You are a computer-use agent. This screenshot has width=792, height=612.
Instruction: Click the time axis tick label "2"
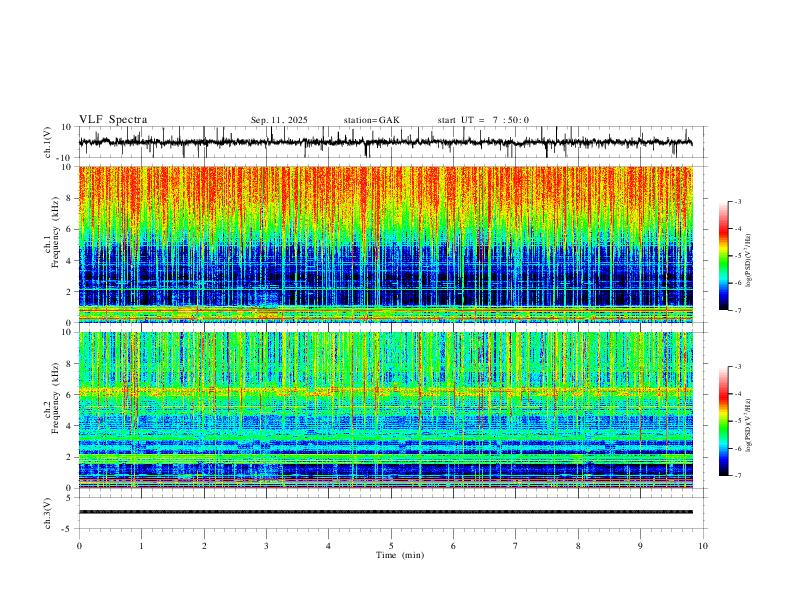point(204,546)
